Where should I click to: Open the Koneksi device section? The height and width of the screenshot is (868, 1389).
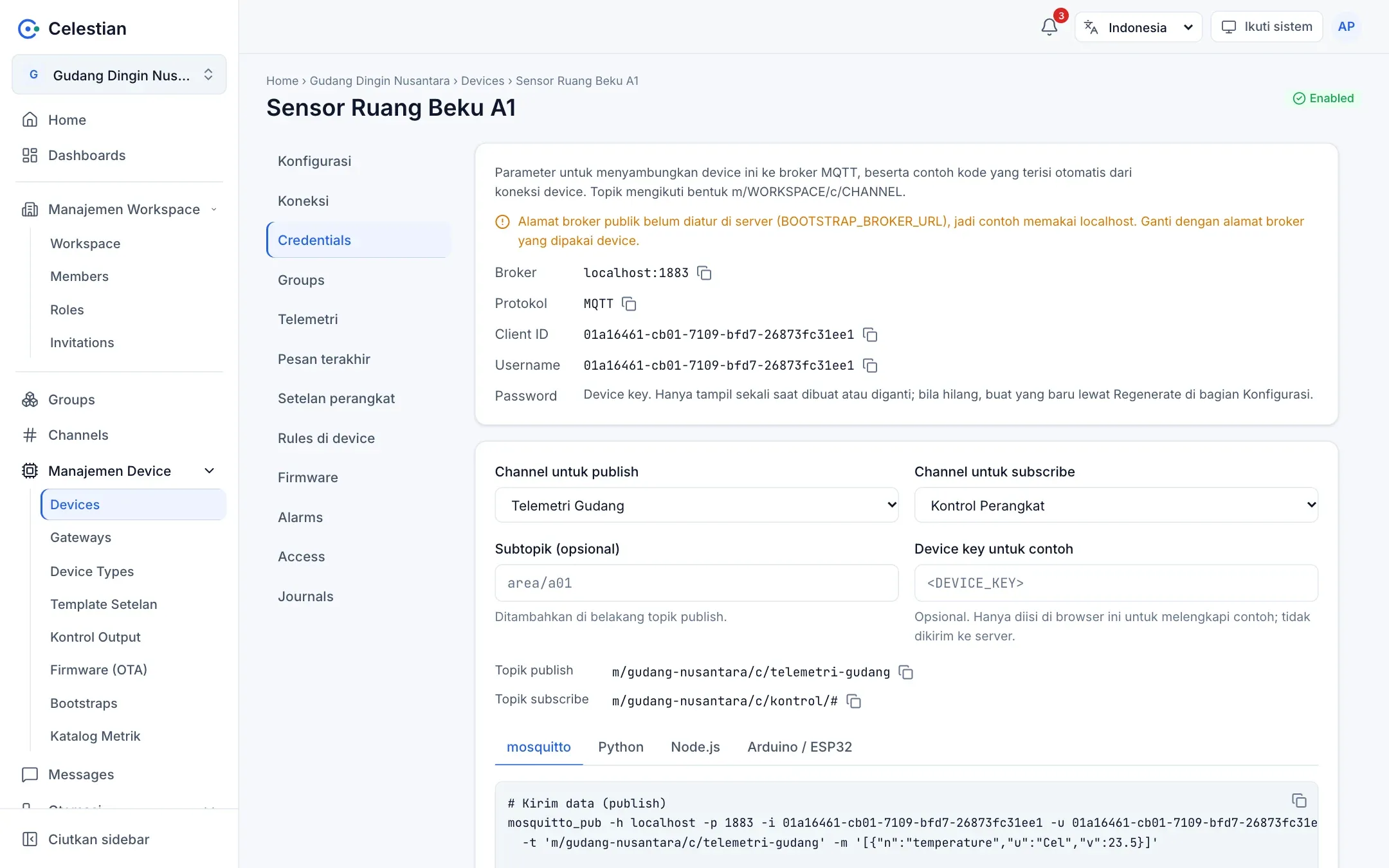pos(359,201)
